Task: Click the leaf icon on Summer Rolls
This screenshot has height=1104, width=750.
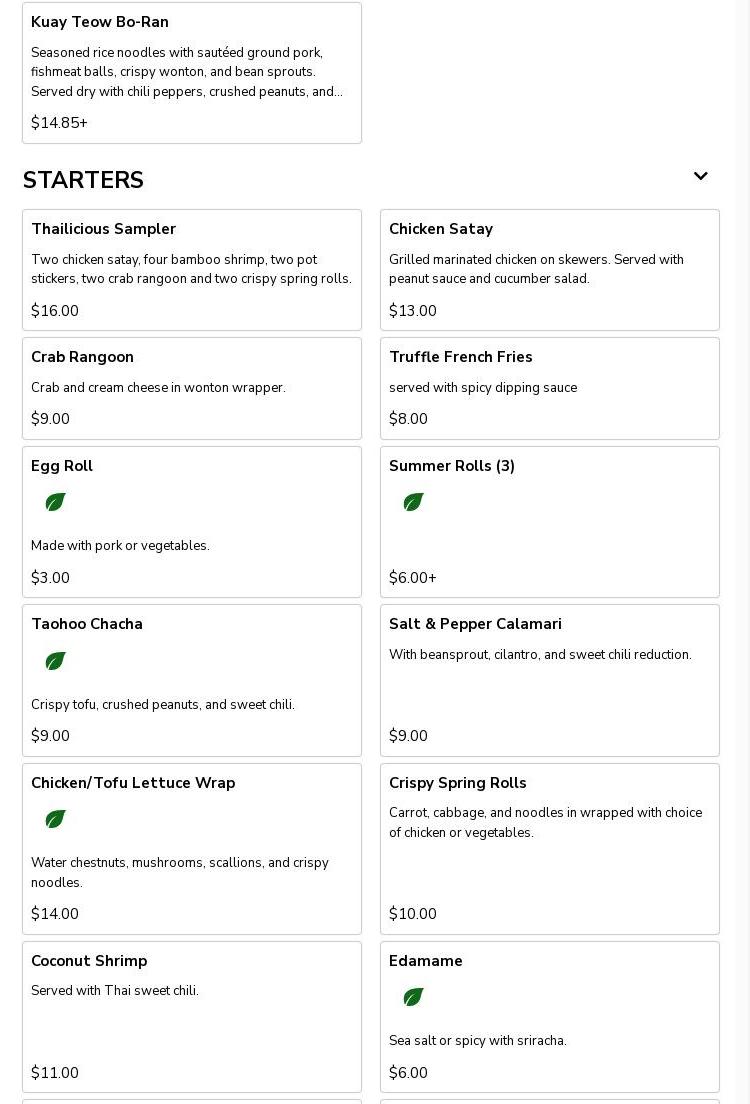Action: [x=413, y=502]
